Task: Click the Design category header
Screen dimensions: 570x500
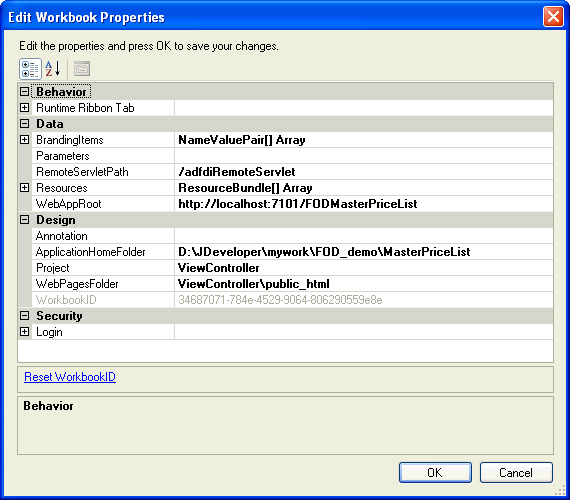Action: [x=56, y=220]
